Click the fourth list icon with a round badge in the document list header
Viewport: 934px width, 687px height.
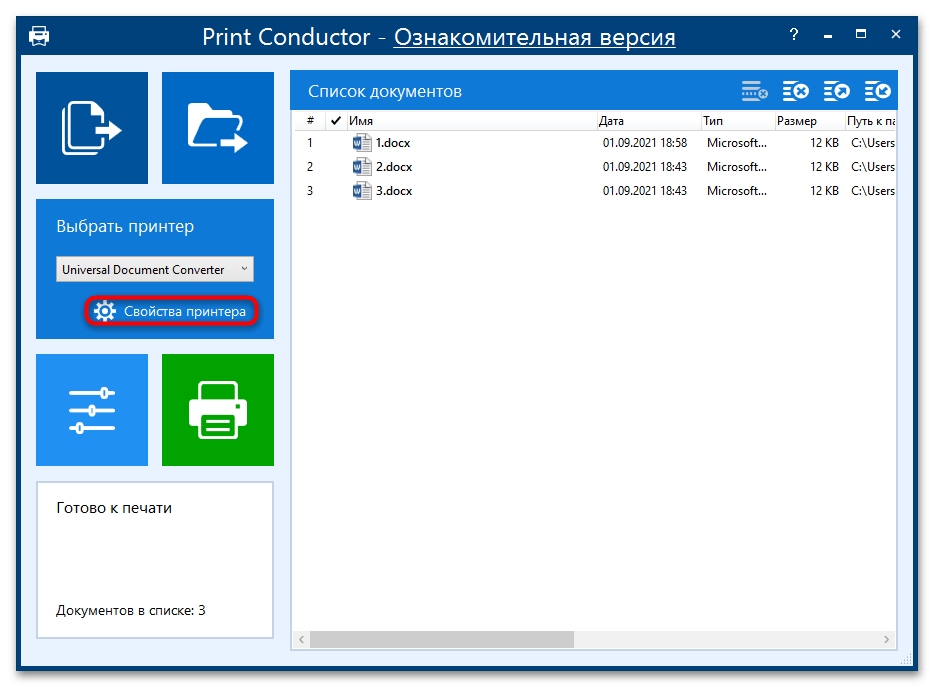pyautogui.click(x=877, y=91)
